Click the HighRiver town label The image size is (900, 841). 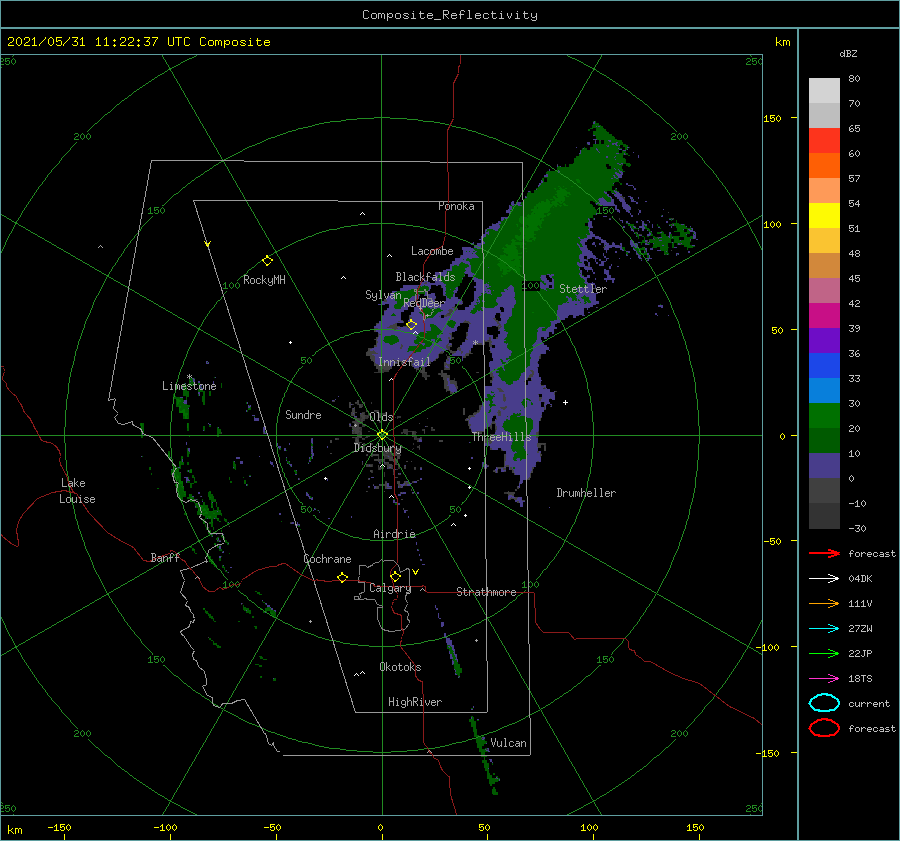pyautogui.click(x=415, y=702)
